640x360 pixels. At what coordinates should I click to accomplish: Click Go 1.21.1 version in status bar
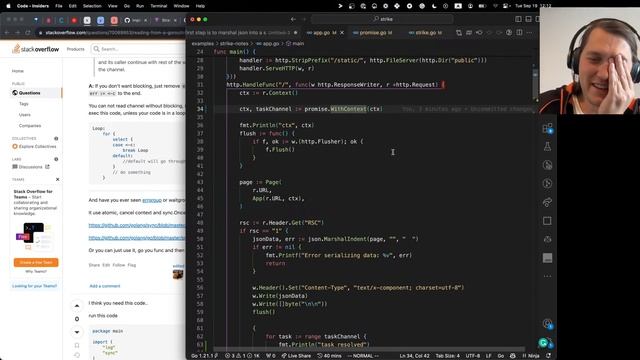coord(205,356)
